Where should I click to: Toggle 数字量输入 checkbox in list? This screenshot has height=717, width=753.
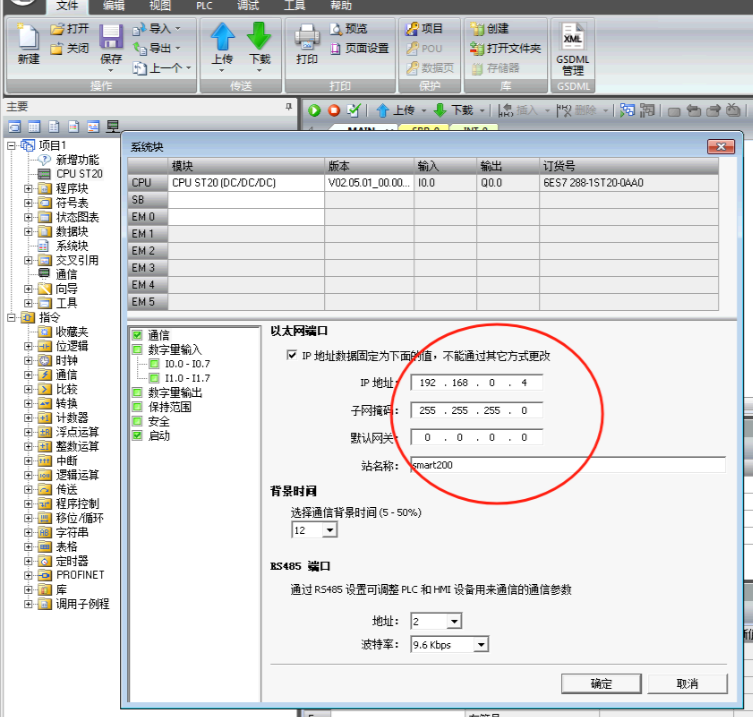138,349
